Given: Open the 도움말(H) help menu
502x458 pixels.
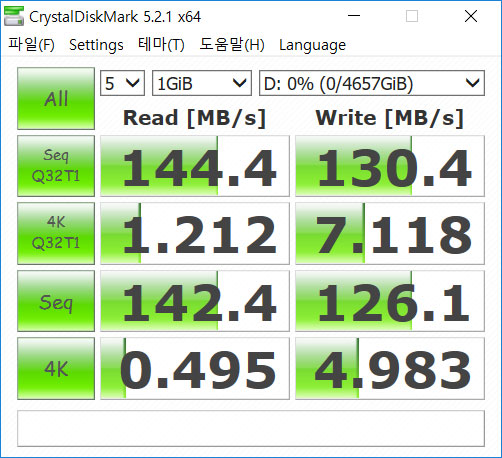Looking at the screenshot, I should [x=232, y=44].
